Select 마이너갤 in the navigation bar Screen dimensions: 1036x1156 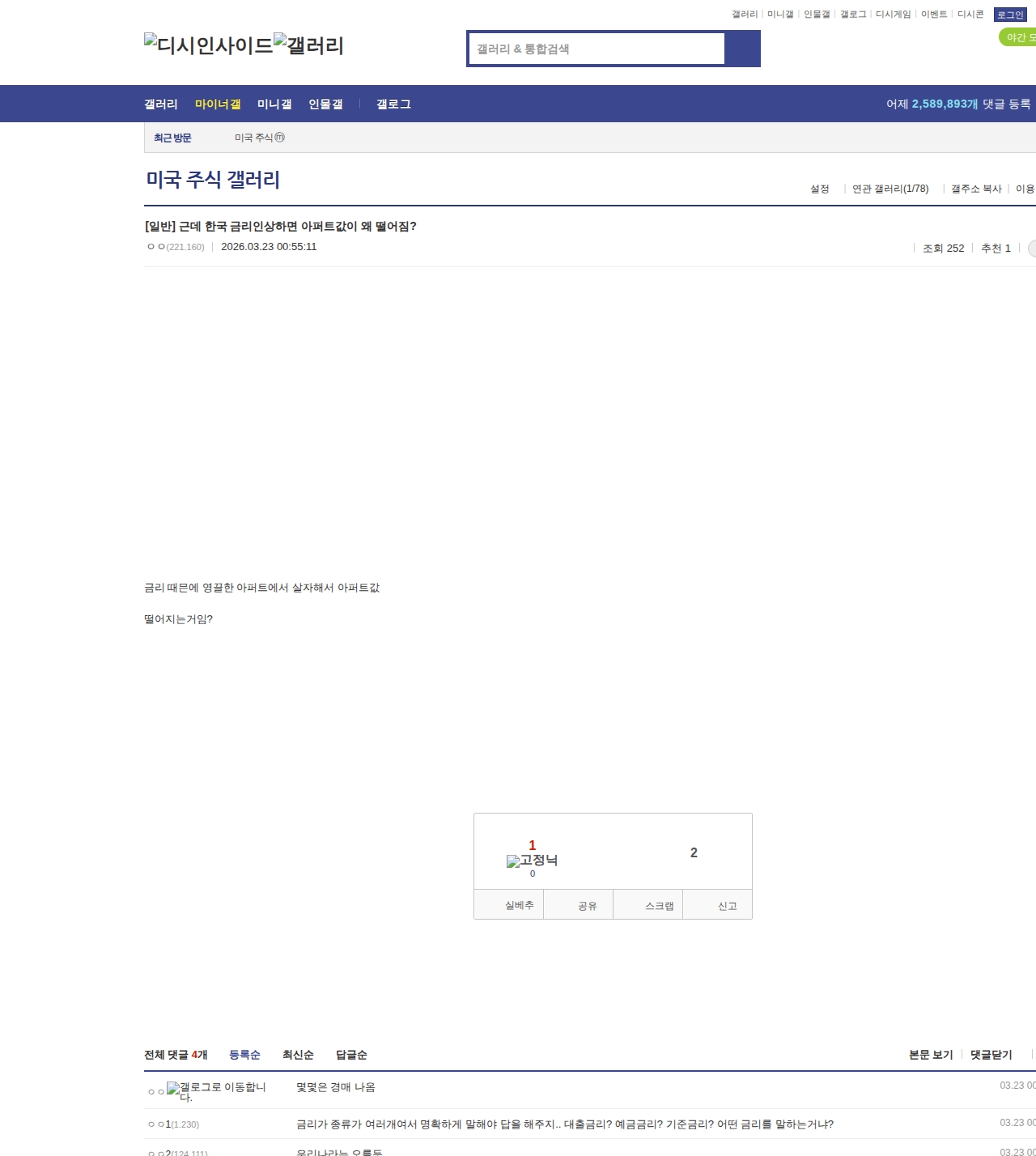218,104
